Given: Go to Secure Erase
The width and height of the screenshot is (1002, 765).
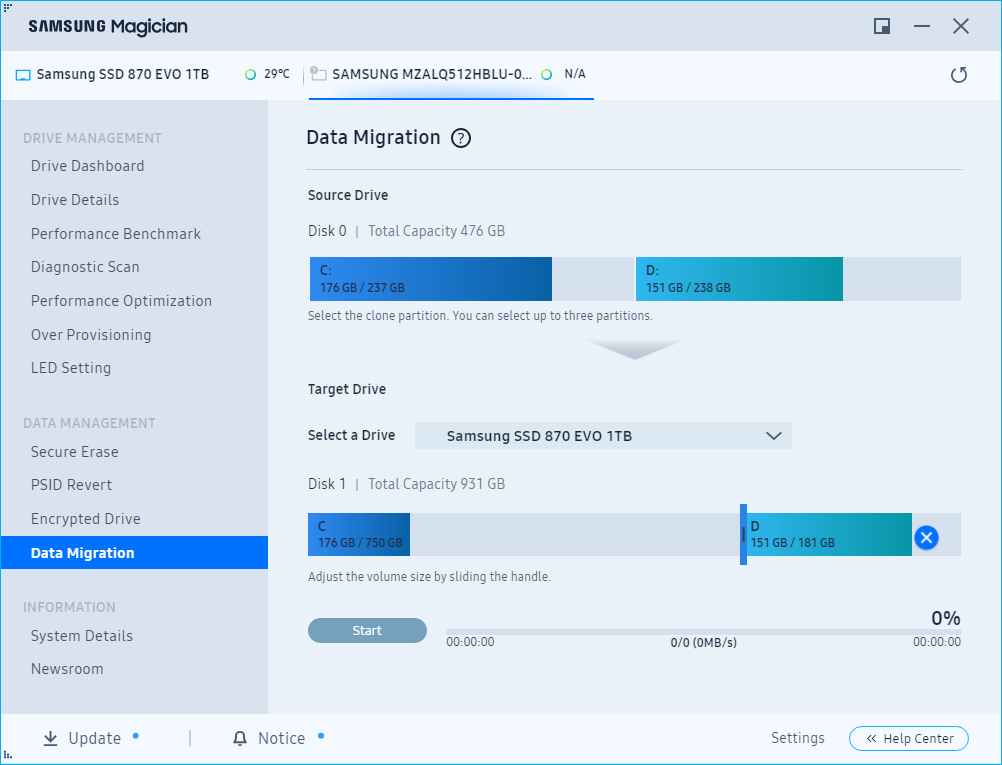Looking at the screenshot, I should click(x=75, y=452).
